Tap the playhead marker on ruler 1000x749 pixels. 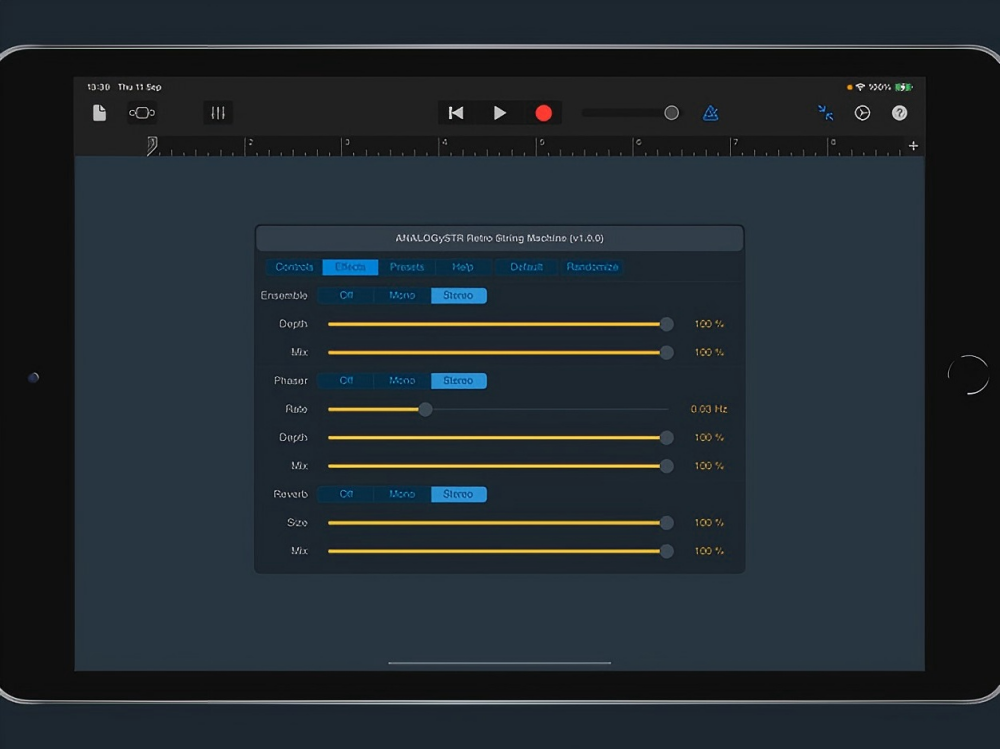coord(152,145)
